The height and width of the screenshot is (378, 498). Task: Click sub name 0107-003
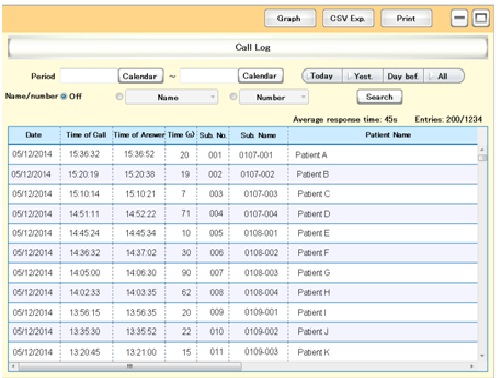coord(261,194)
